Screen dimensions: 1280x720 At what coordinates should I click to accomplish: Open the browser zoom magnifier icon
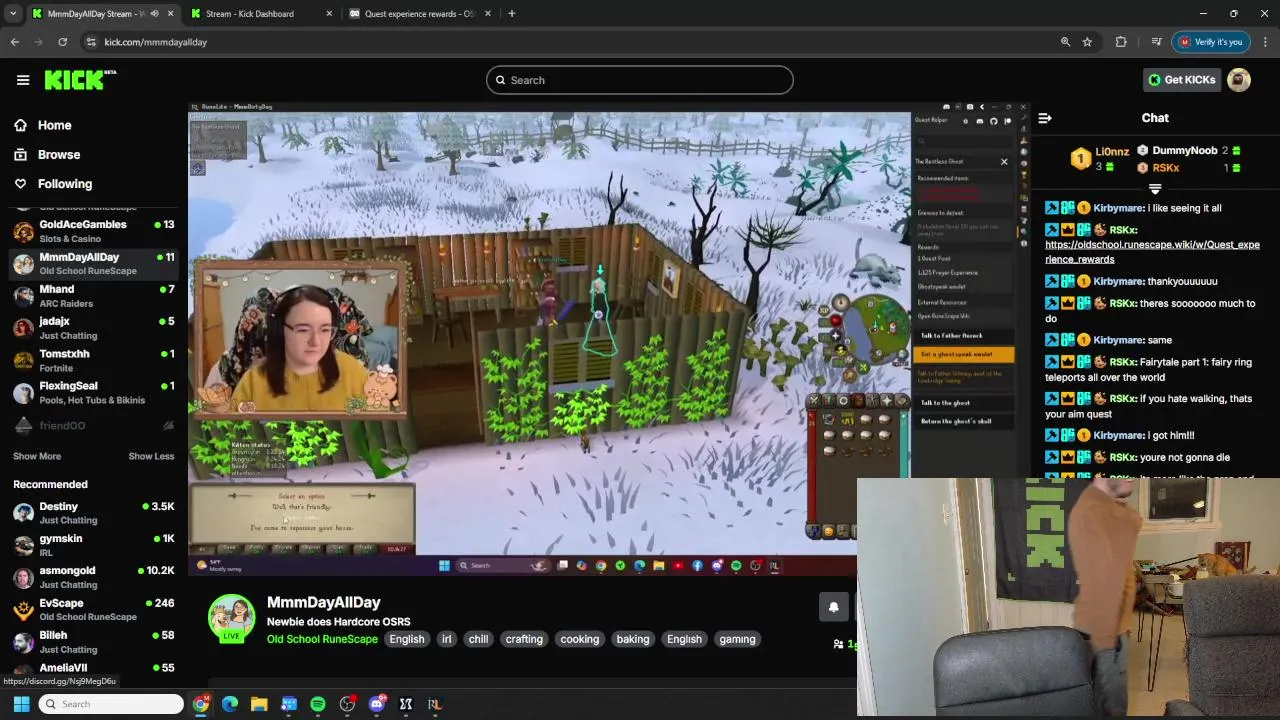click(1065, 42)
